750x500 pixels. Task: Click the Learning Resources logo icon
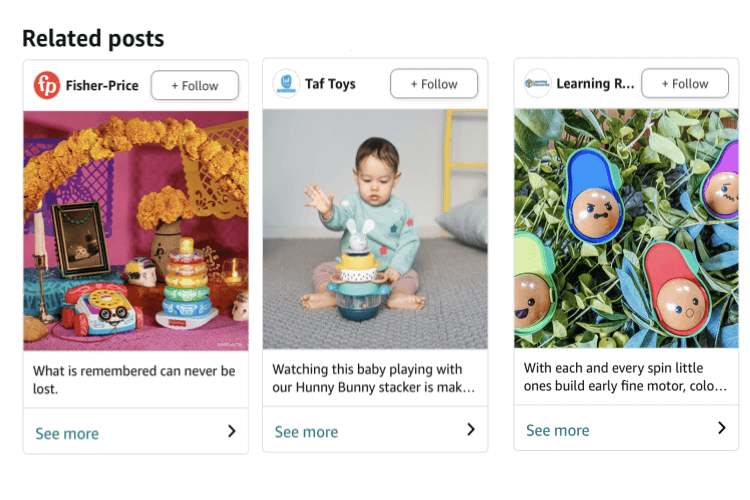click(537, 84)
